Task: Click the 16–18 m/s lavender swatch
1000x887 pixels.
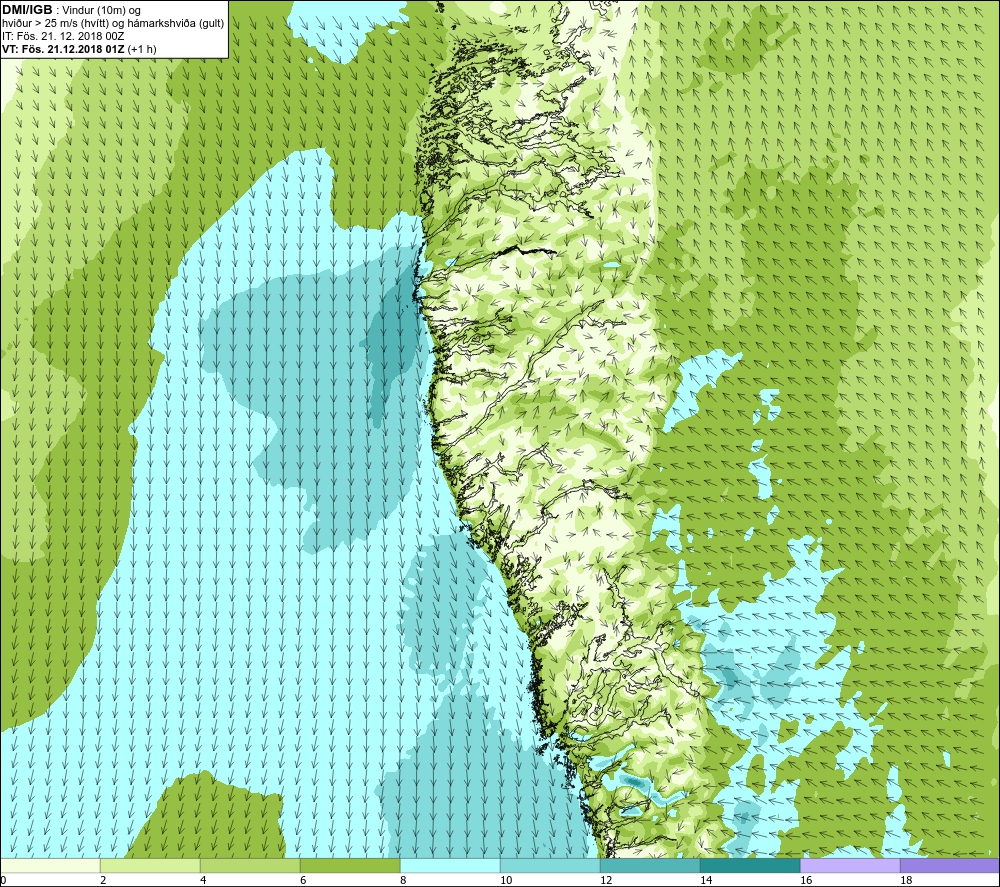Action: pos(850,865)
